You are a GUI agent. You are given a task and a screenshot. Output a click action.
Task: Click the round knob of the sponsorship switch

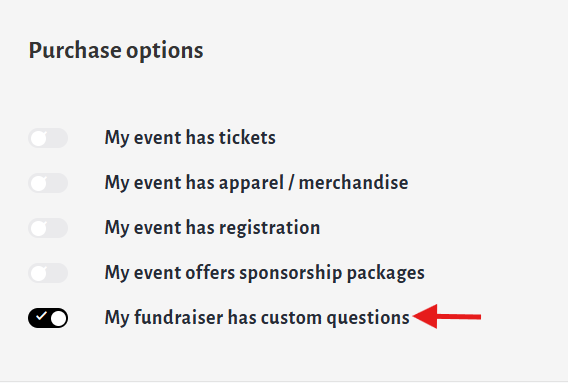(39, 274)
